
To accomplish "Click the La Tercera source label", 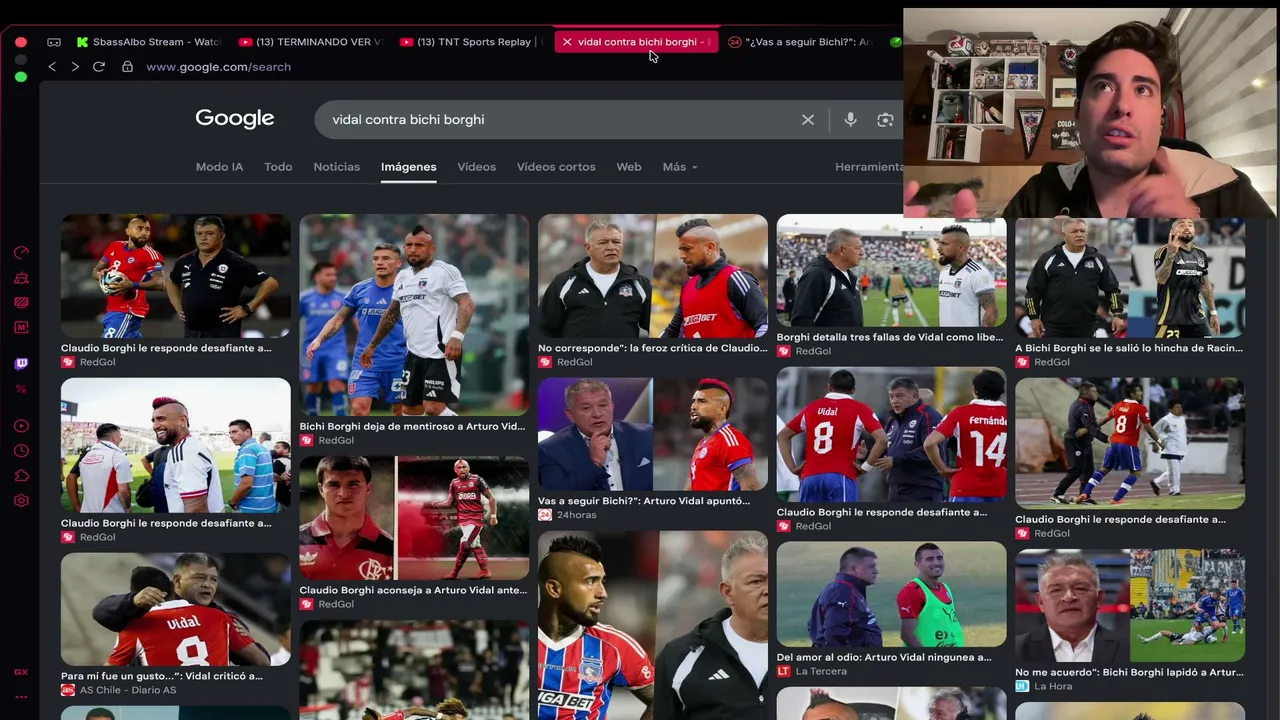I will pyautogui.click(x=821, y=671).
